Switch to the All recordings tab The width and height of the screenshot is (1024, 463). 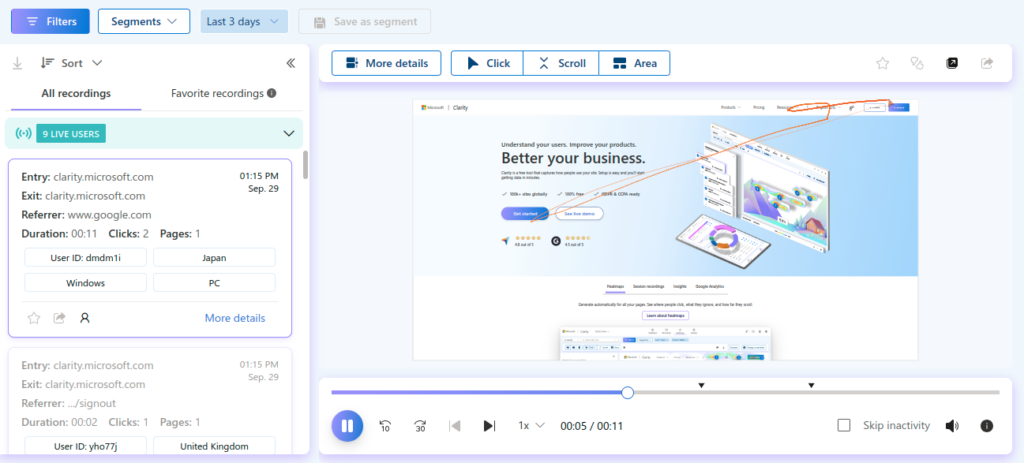(x=76, y=93)
